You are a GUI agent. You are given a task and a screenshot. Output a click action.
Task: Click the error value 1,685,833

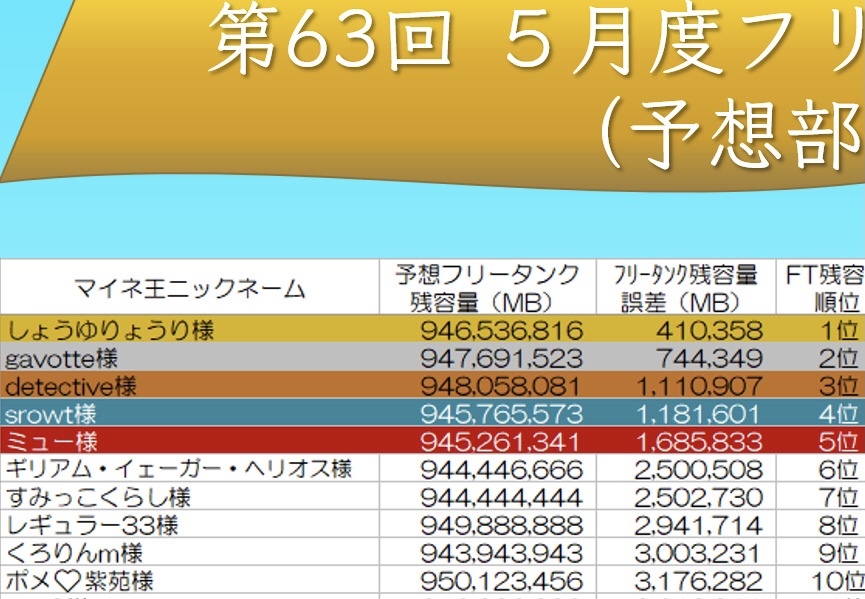(x=700, y=442)
